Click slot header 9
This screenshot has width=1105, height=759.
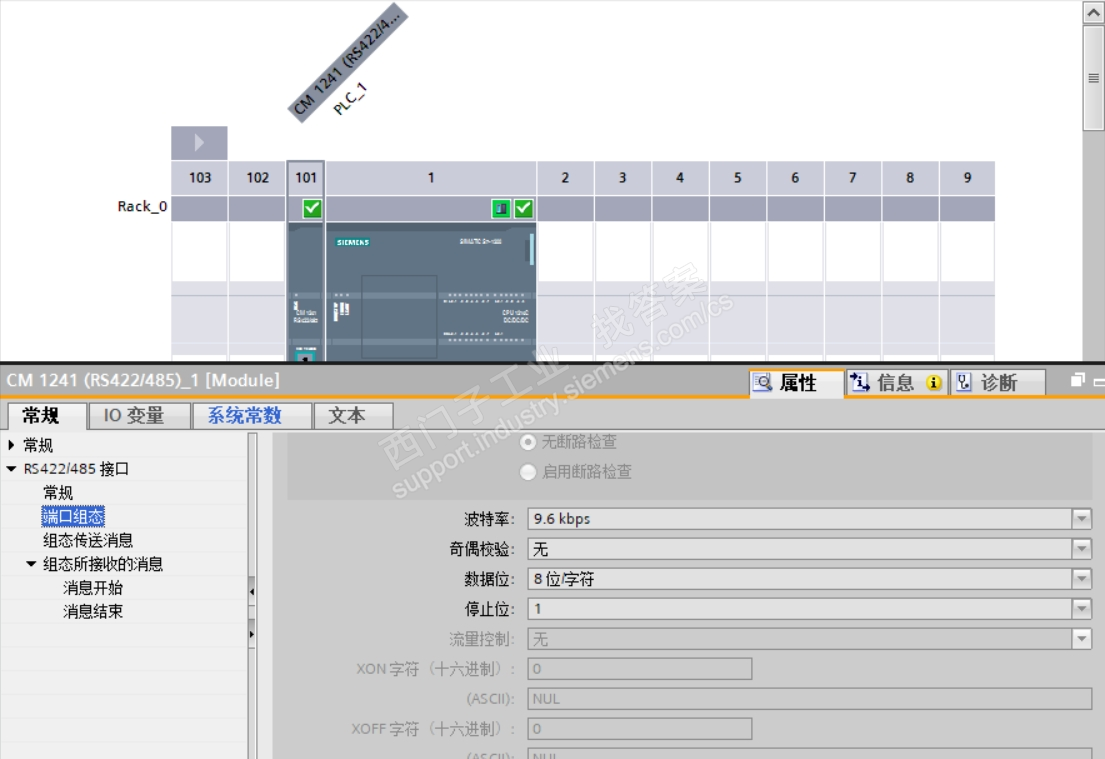pyautogui.click(x=968, y=178)
